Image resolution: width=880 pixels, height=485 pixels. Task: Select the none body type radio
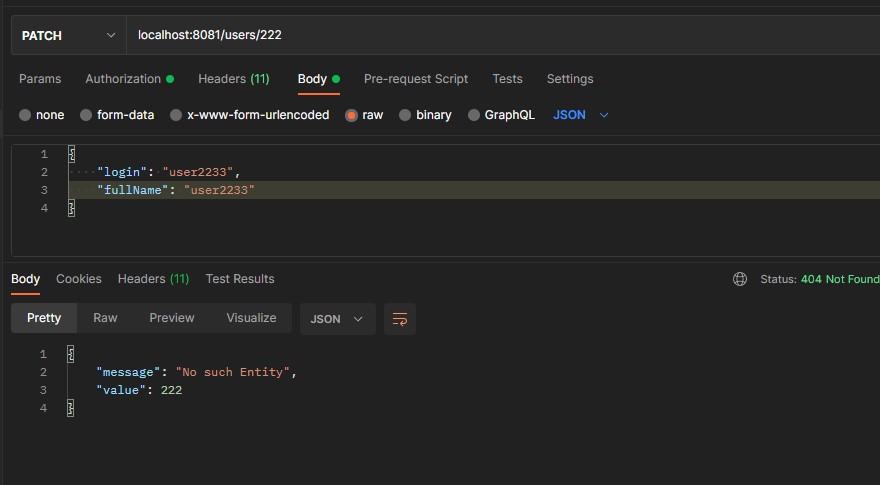tap(25, 115)
